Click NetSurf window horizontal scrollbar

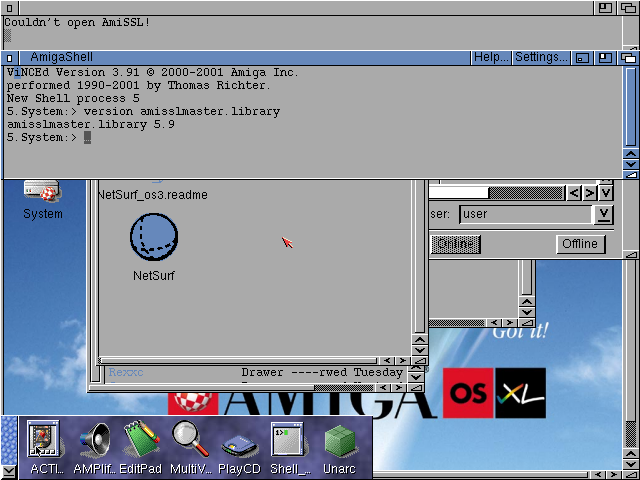point(238,361)
